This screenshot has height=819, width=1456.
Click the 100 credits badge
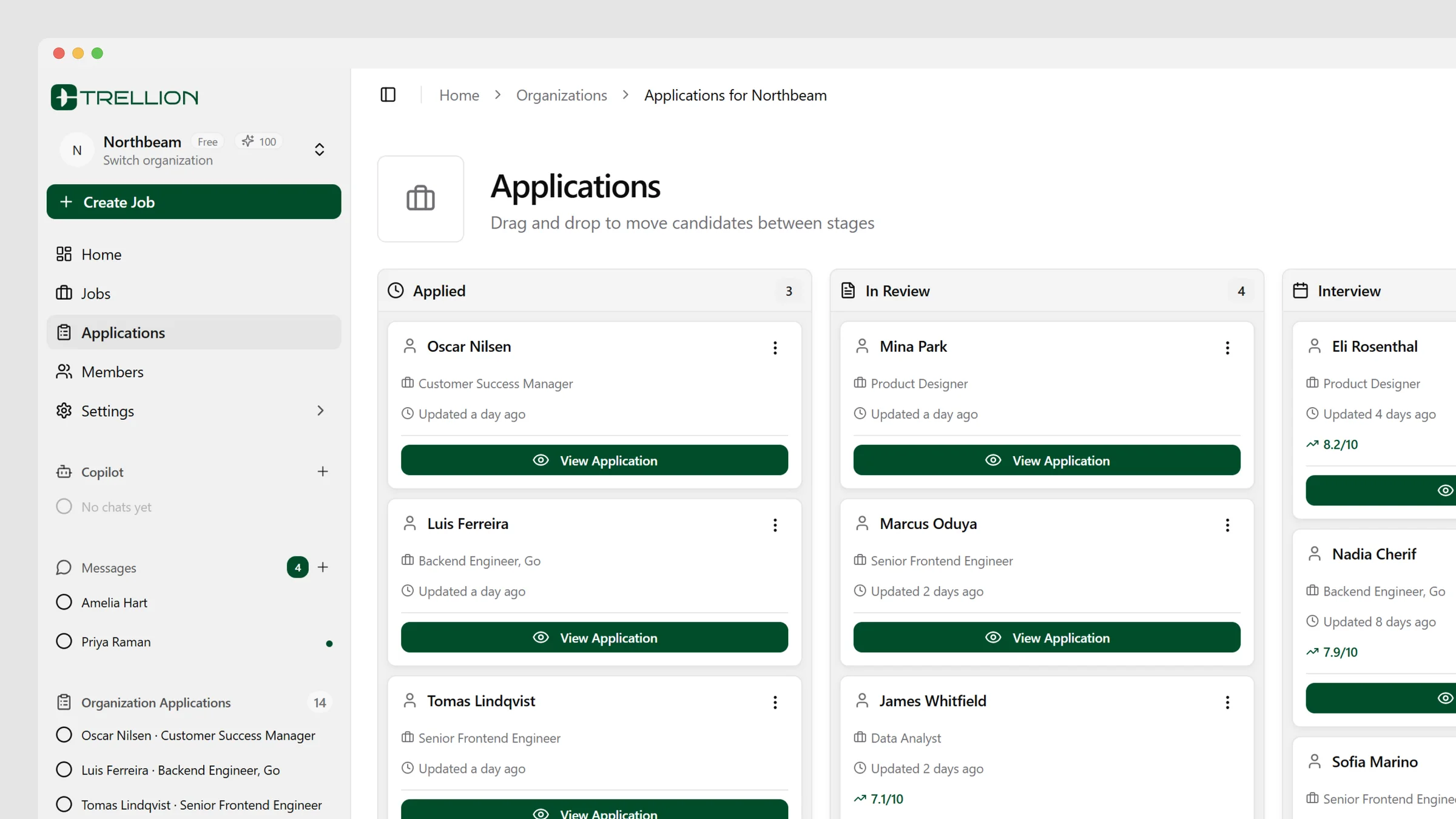(x=259, y=141)
